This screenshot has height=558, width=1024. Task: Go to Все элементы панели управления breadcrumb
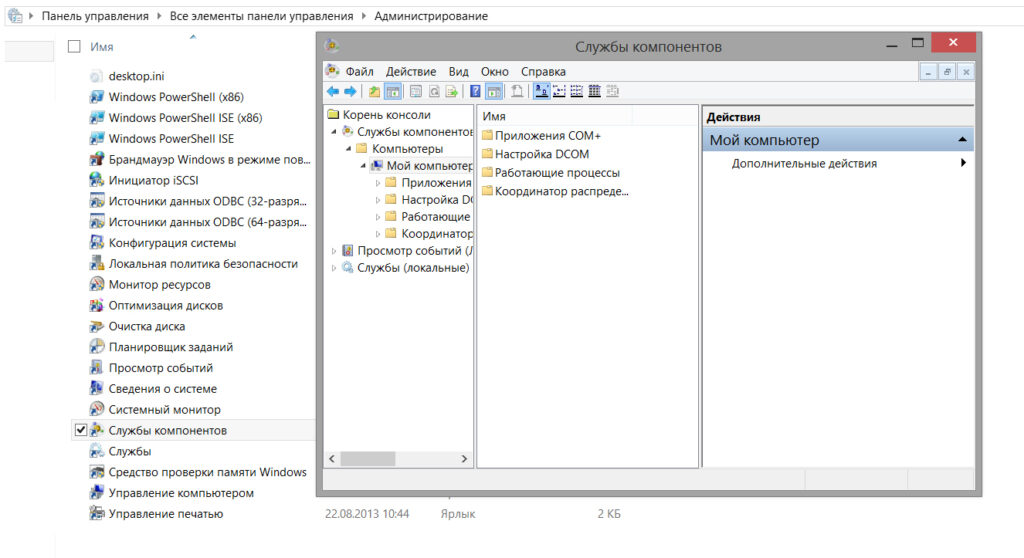261,16
